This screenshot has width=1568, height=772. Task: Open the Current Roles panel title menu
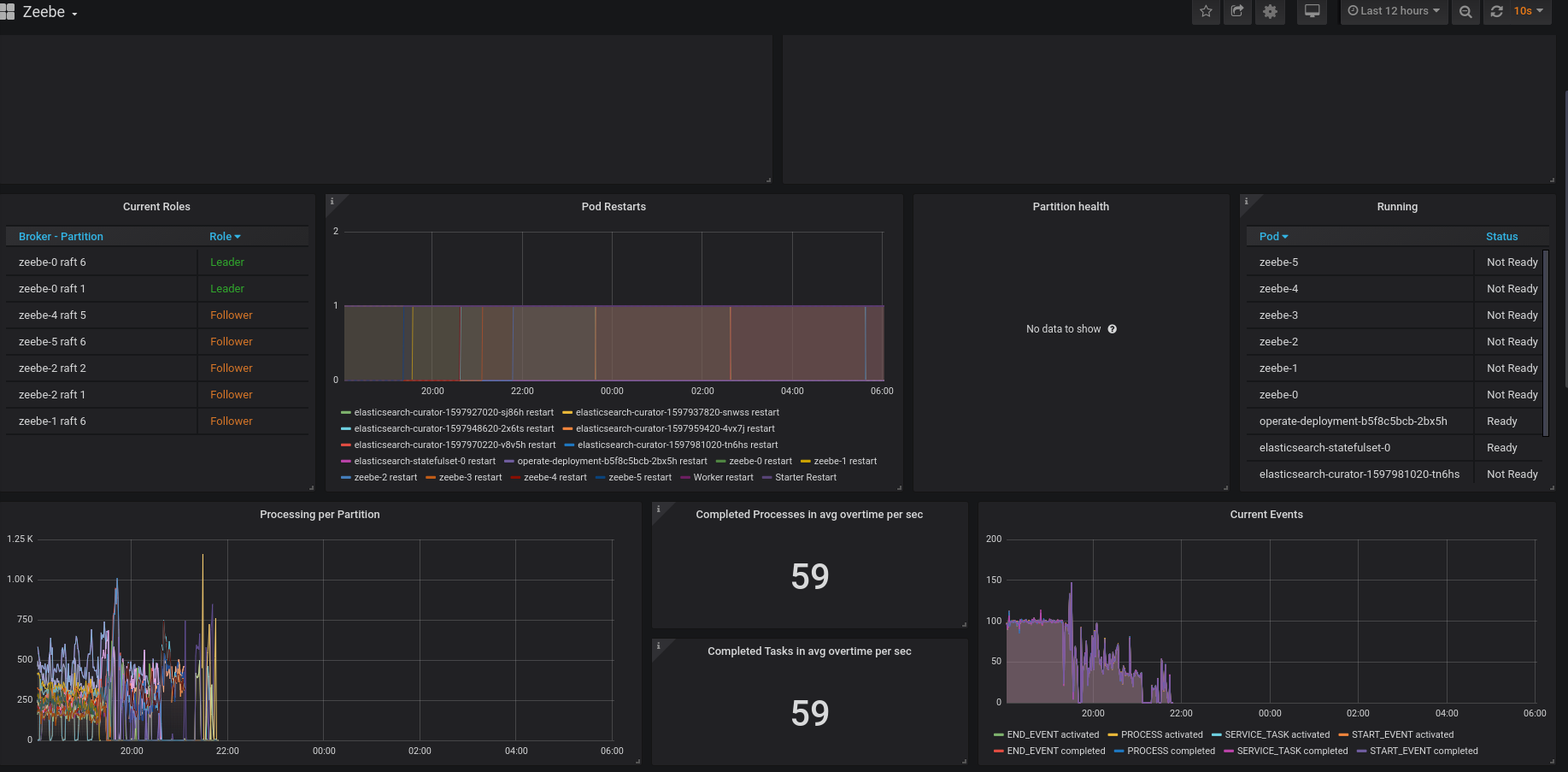tap(156, 207)
